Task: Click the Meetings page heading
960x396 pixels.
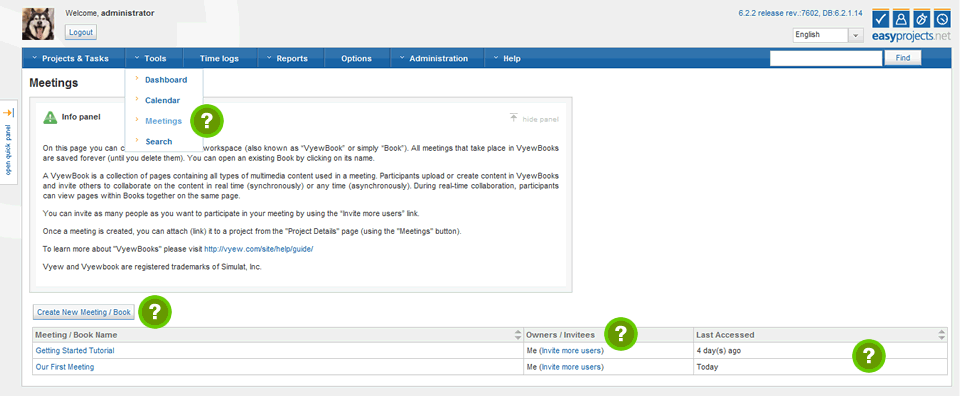Action: [x=54, y=83]
